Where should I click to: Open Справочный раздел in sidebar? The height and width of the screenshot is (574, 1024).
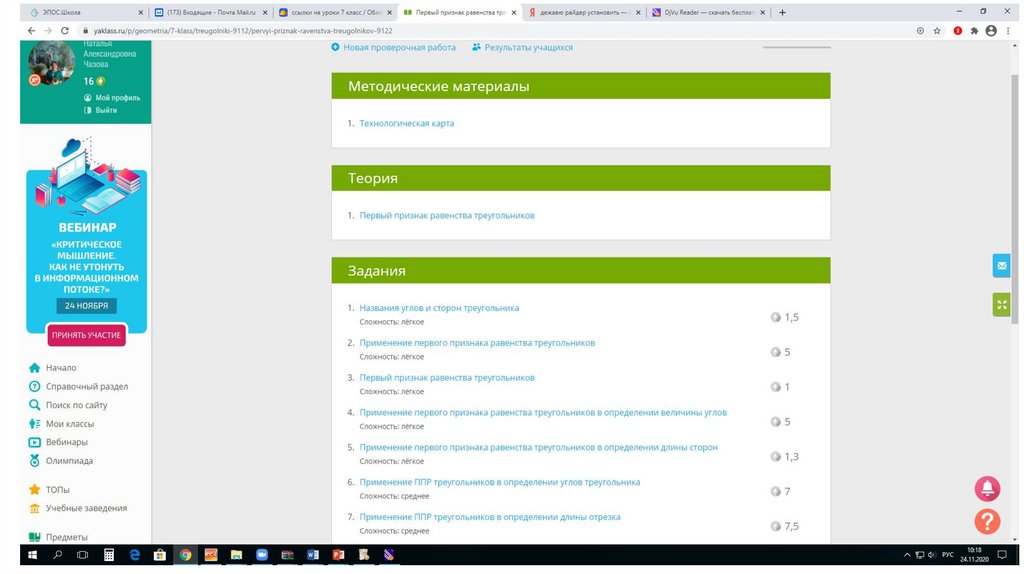(87, 386)
